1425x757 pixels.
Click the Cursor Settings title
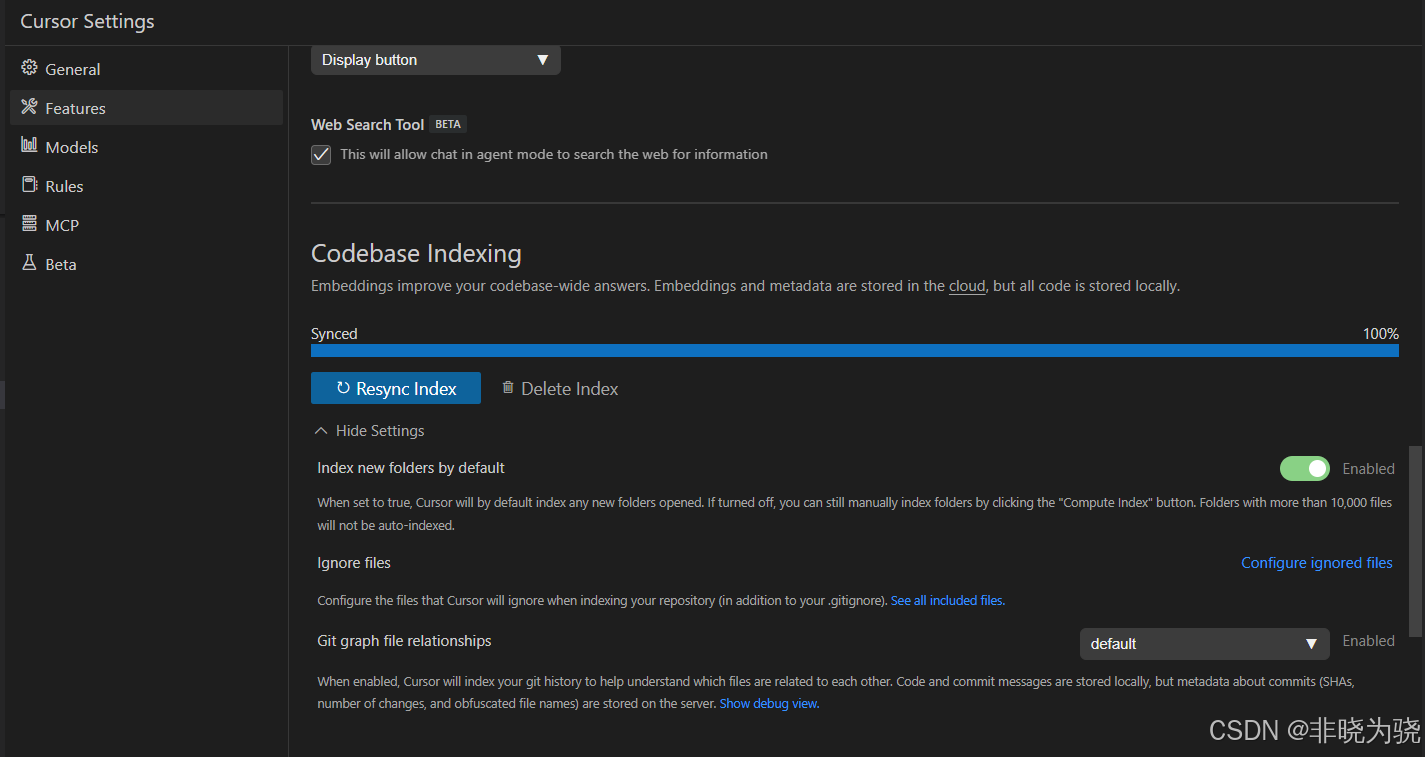pyautogui.click(x=88, y=21)
